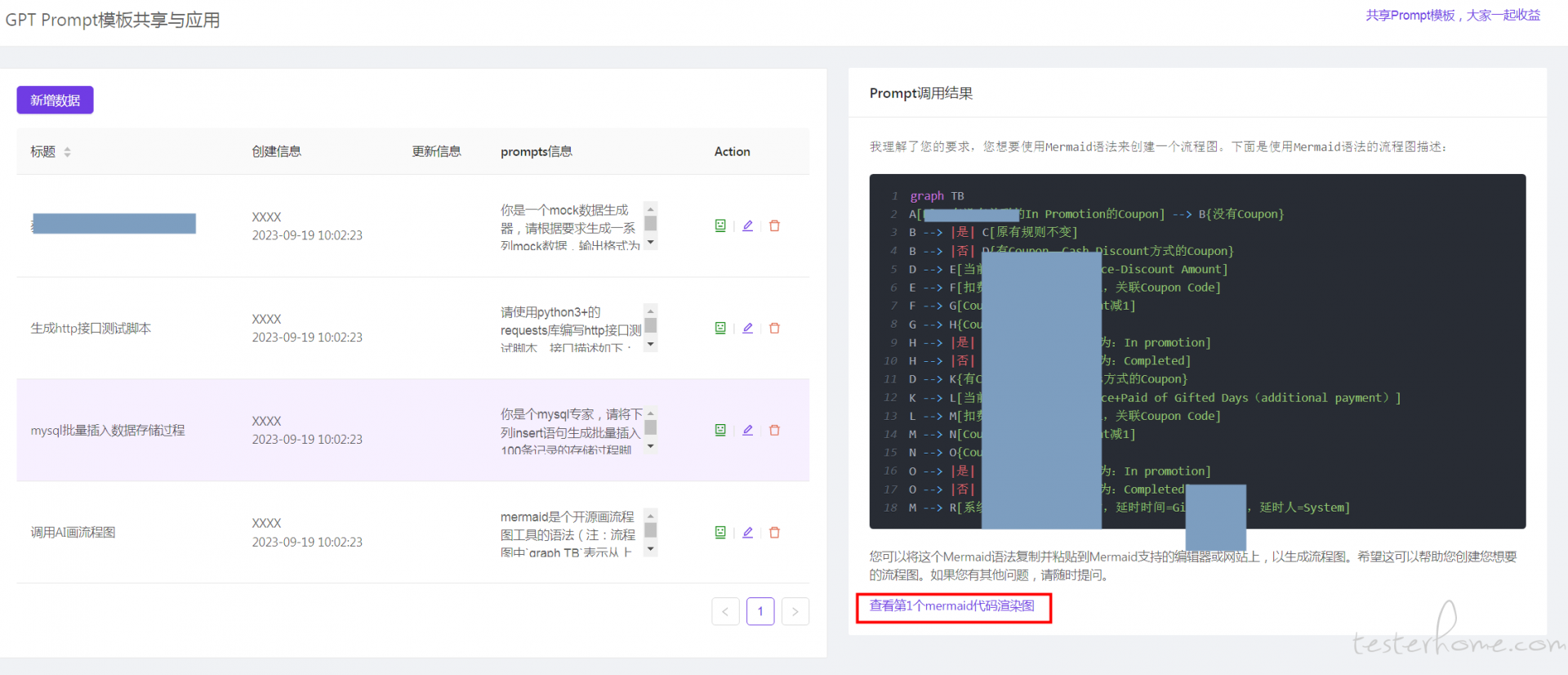Select the mysql批量插入数据存储过程 title
This screenshot has width=1568, height=675.
(x=108, y=430)
